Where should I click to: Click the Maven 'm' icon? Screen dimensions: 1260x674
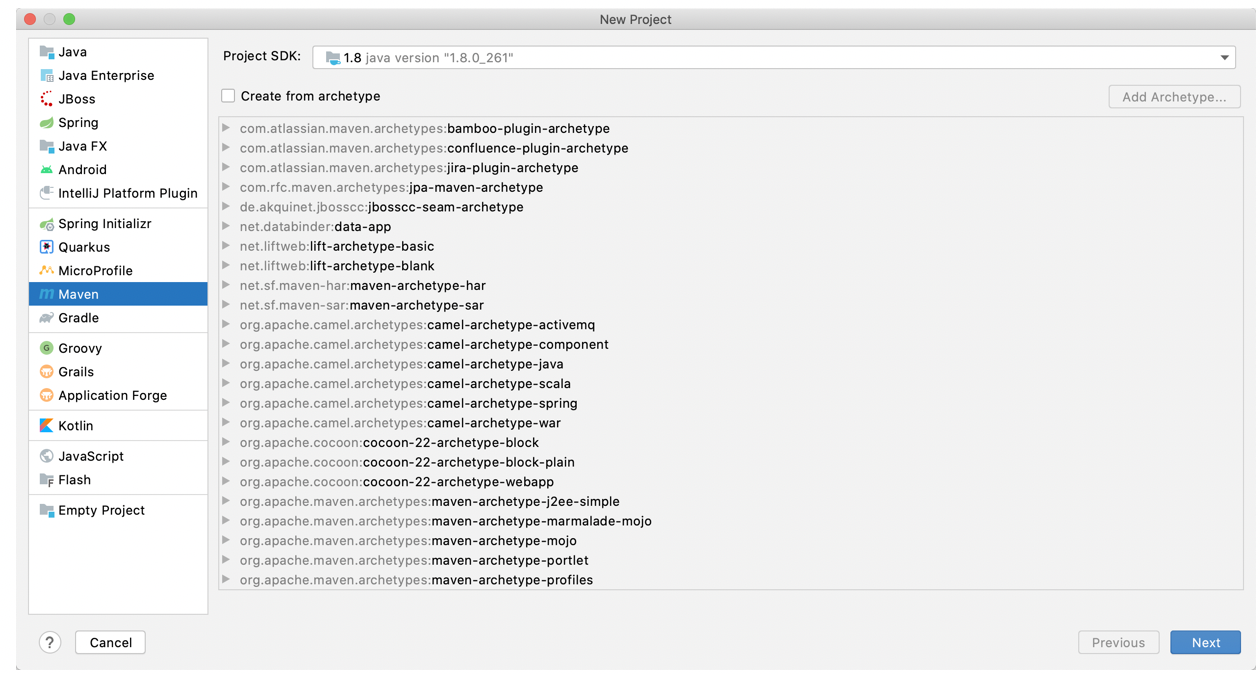46,294
